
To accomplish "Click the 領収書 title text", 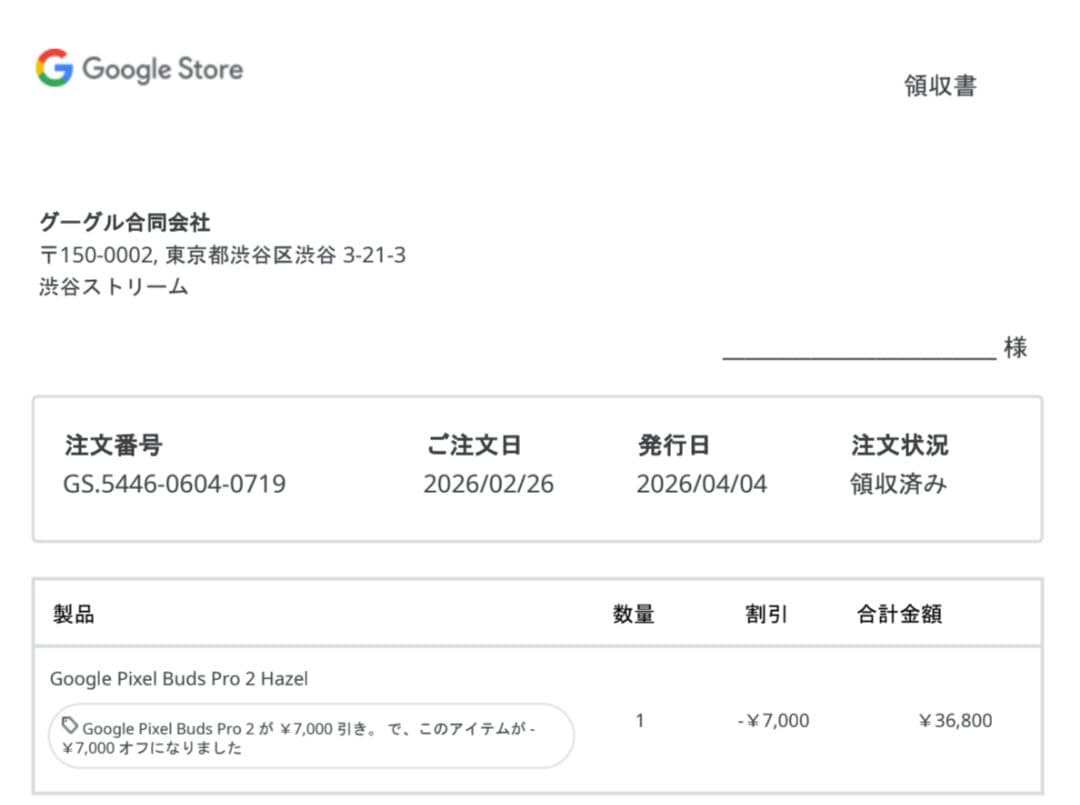I will point(940,86).
